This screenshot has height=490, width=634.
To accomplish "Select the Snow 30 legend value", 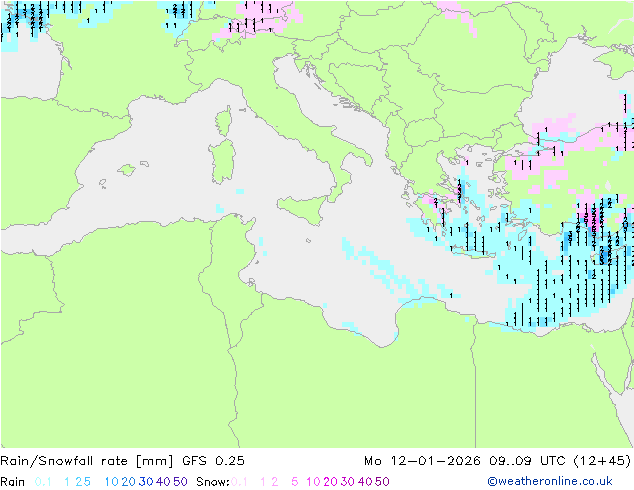I will [x=348, y=482].
